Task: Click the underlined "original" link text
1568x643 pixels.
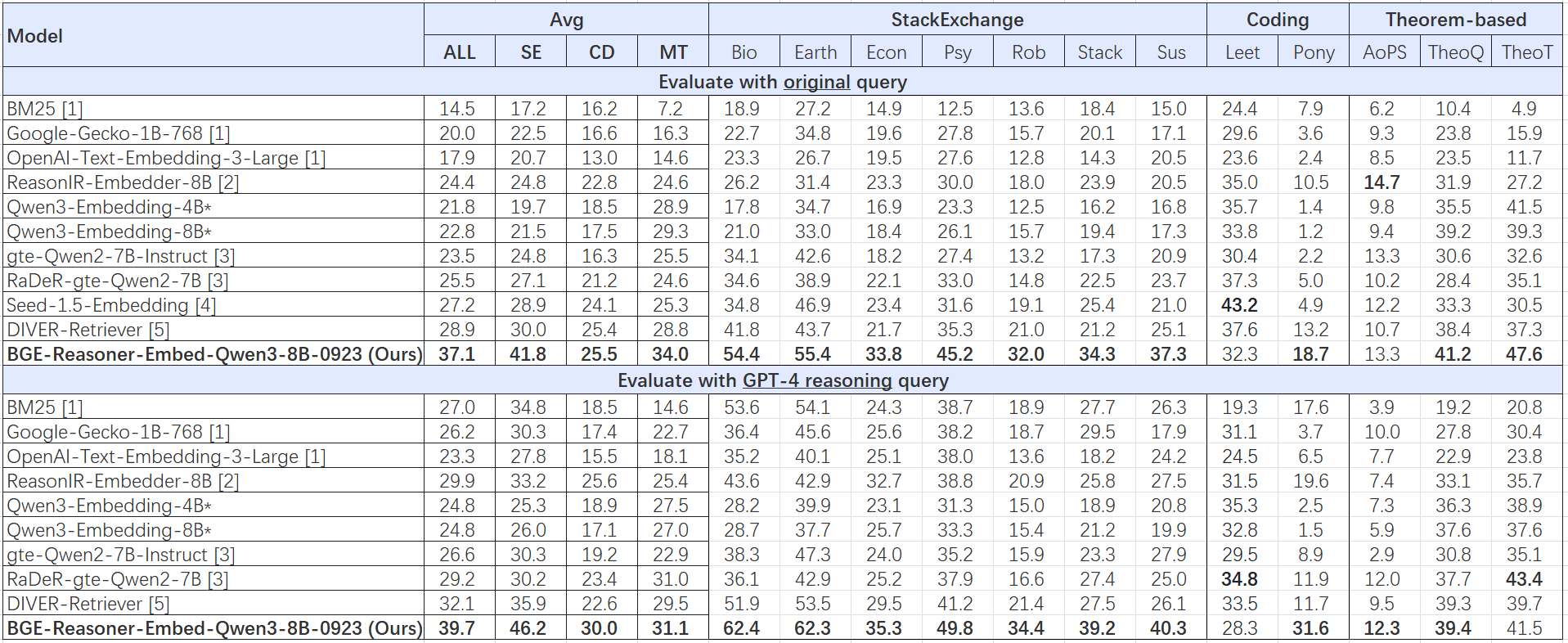Action: tap(816, 82)
